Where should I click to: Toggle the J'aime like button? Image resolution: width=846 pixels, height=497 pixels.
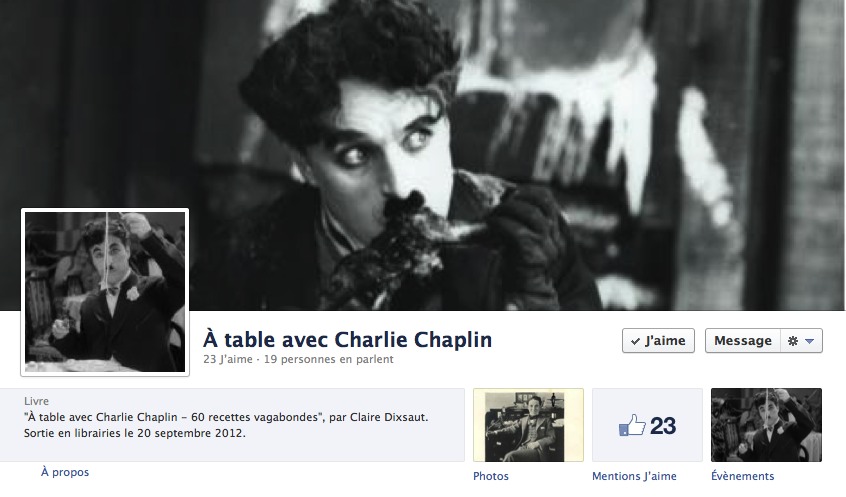tap(658, 341)
